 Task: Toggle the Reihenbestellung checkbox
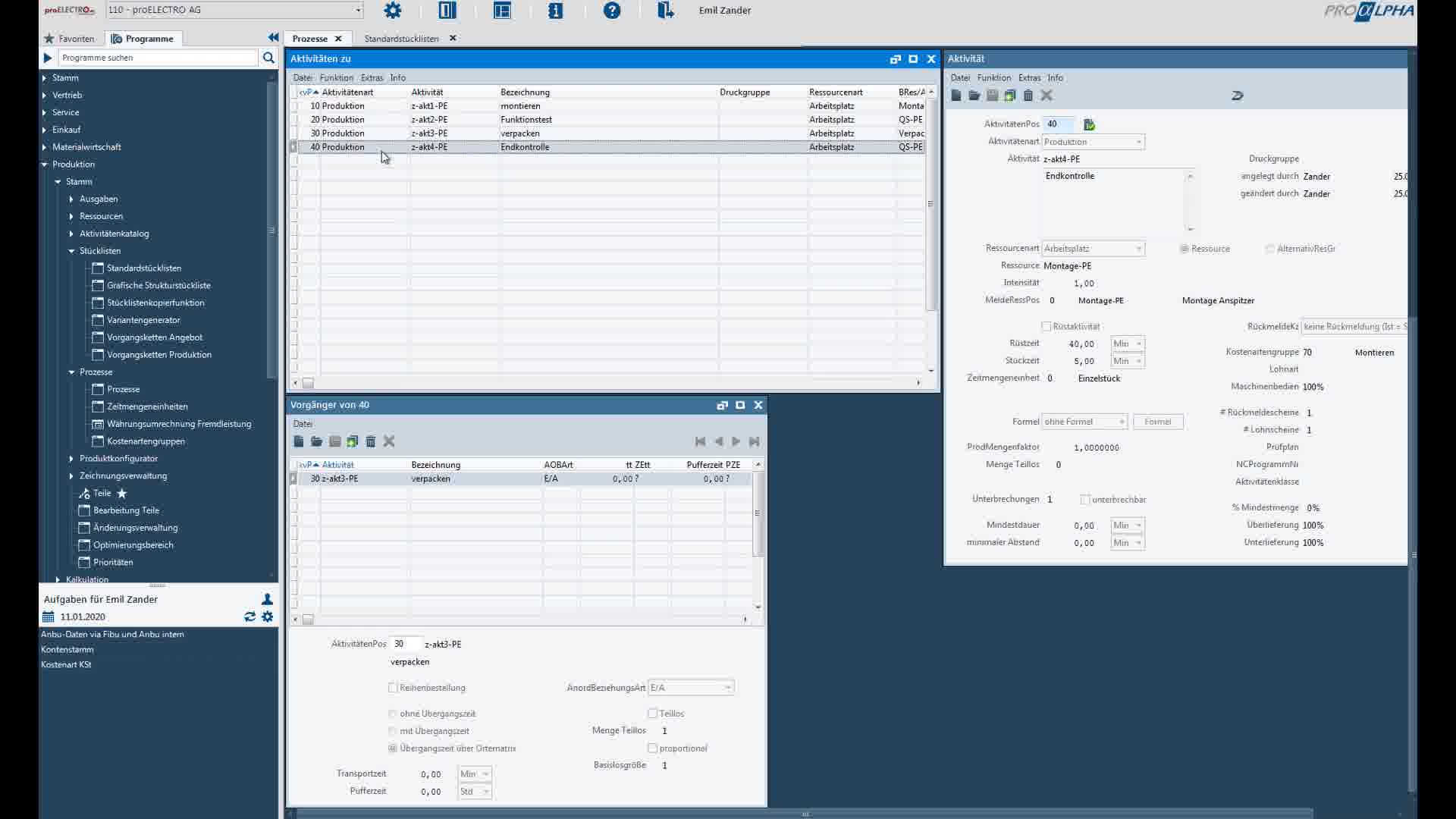tap(393, 688)
